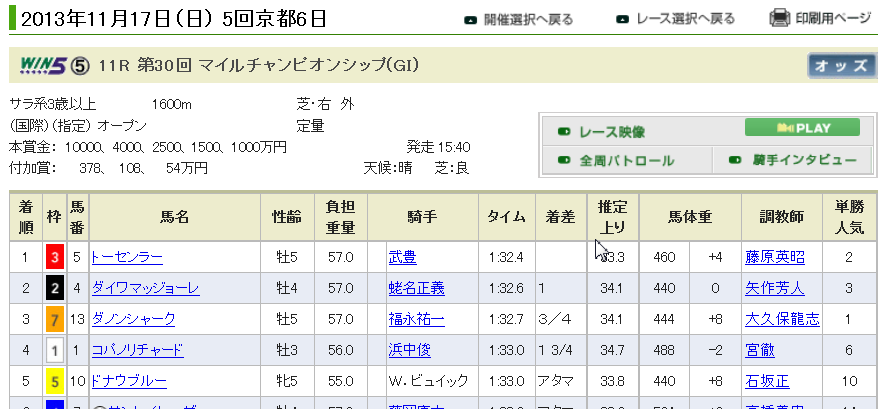Viewport: 888px width, 409px height.
Task: Click weight value 488 for コパノリチャード
Action: (x=664, y=350)
